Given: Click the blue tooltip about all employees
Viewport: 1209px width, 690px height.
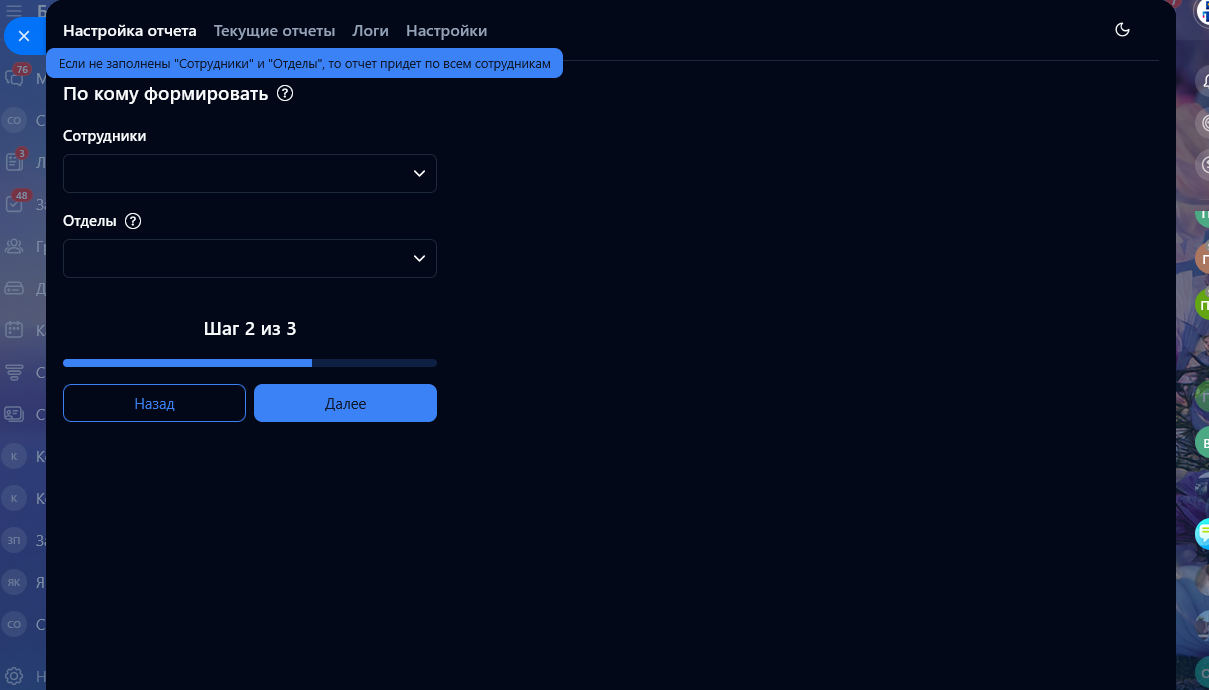Looking at the screenshot, I should pos(305,63).
